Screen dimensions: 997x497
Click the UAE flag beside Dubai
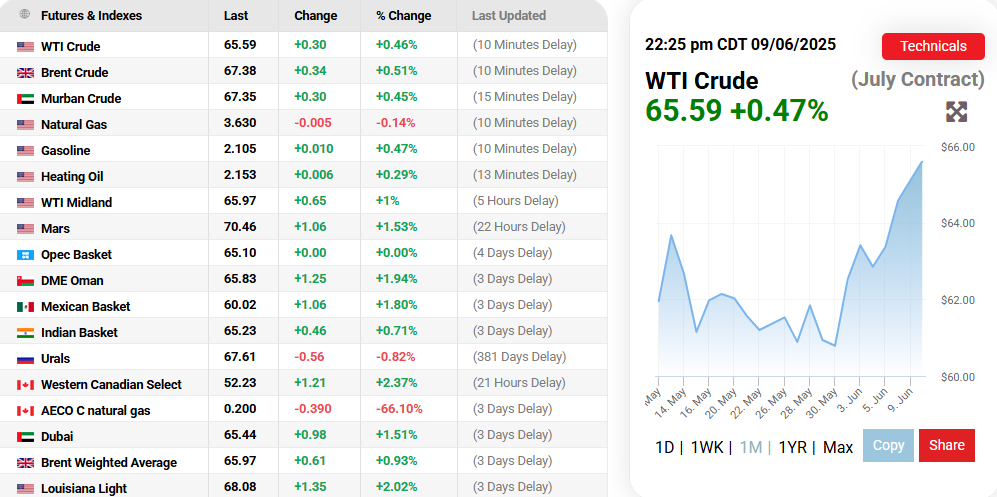[x=25, y=437]
